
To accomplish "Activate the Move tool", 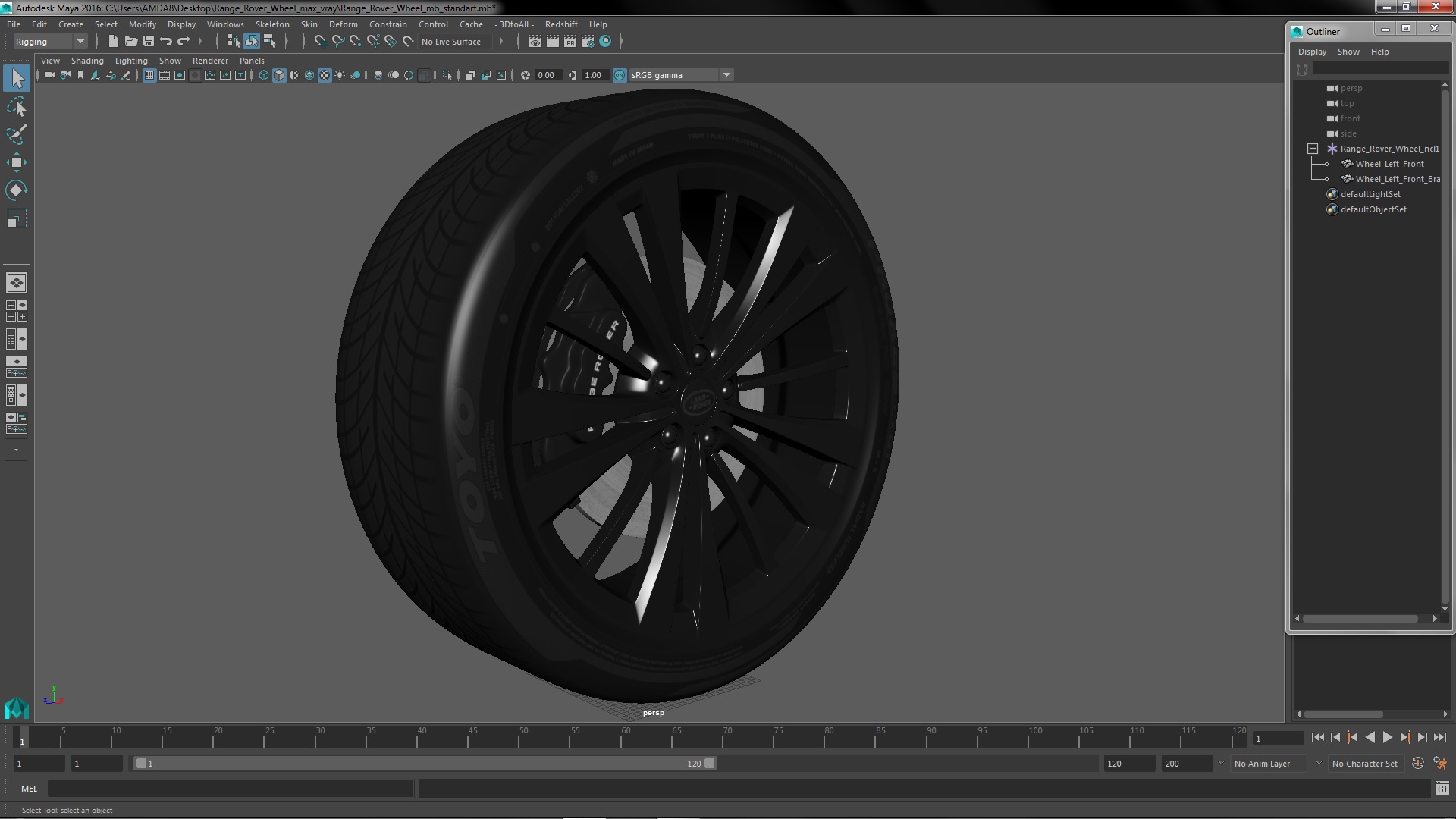I will pyautogui.click(x=17, y=162).
